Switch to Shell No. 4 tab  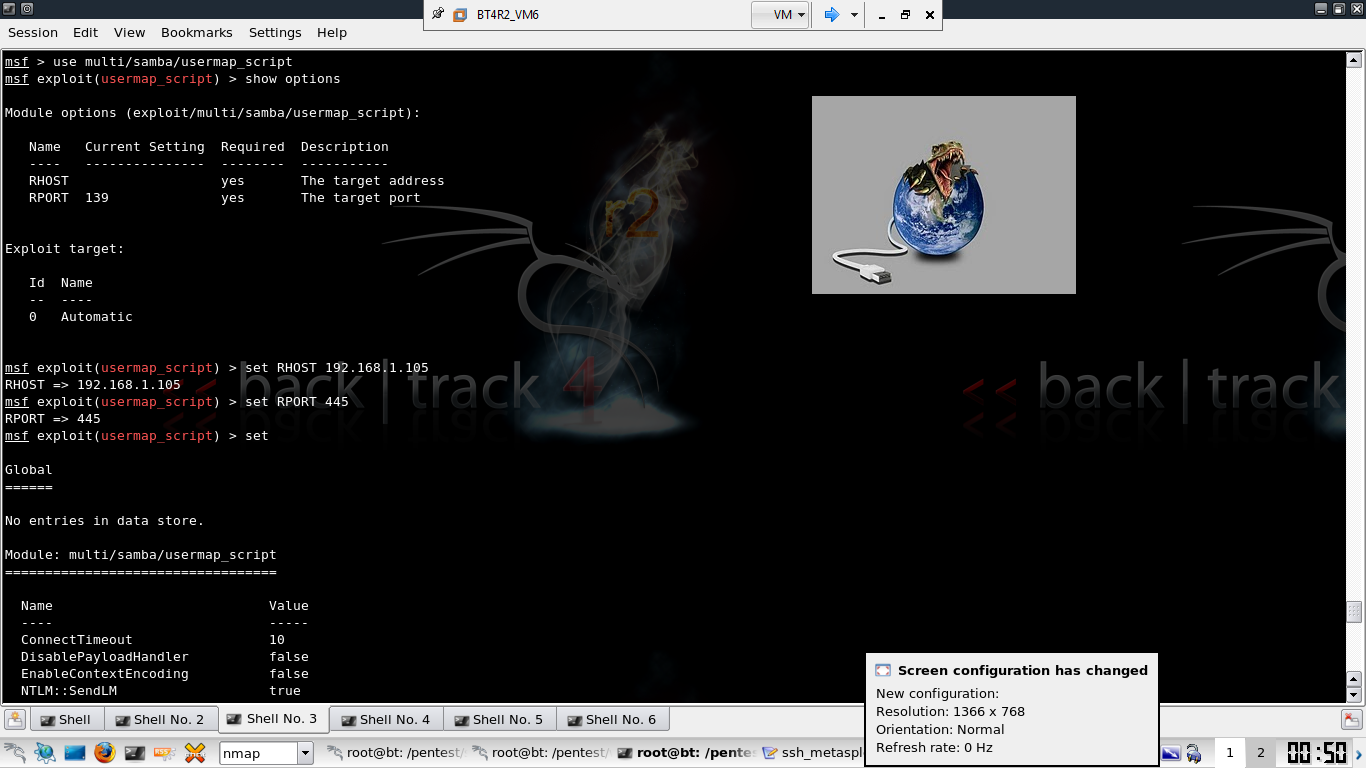coord(386,719)
